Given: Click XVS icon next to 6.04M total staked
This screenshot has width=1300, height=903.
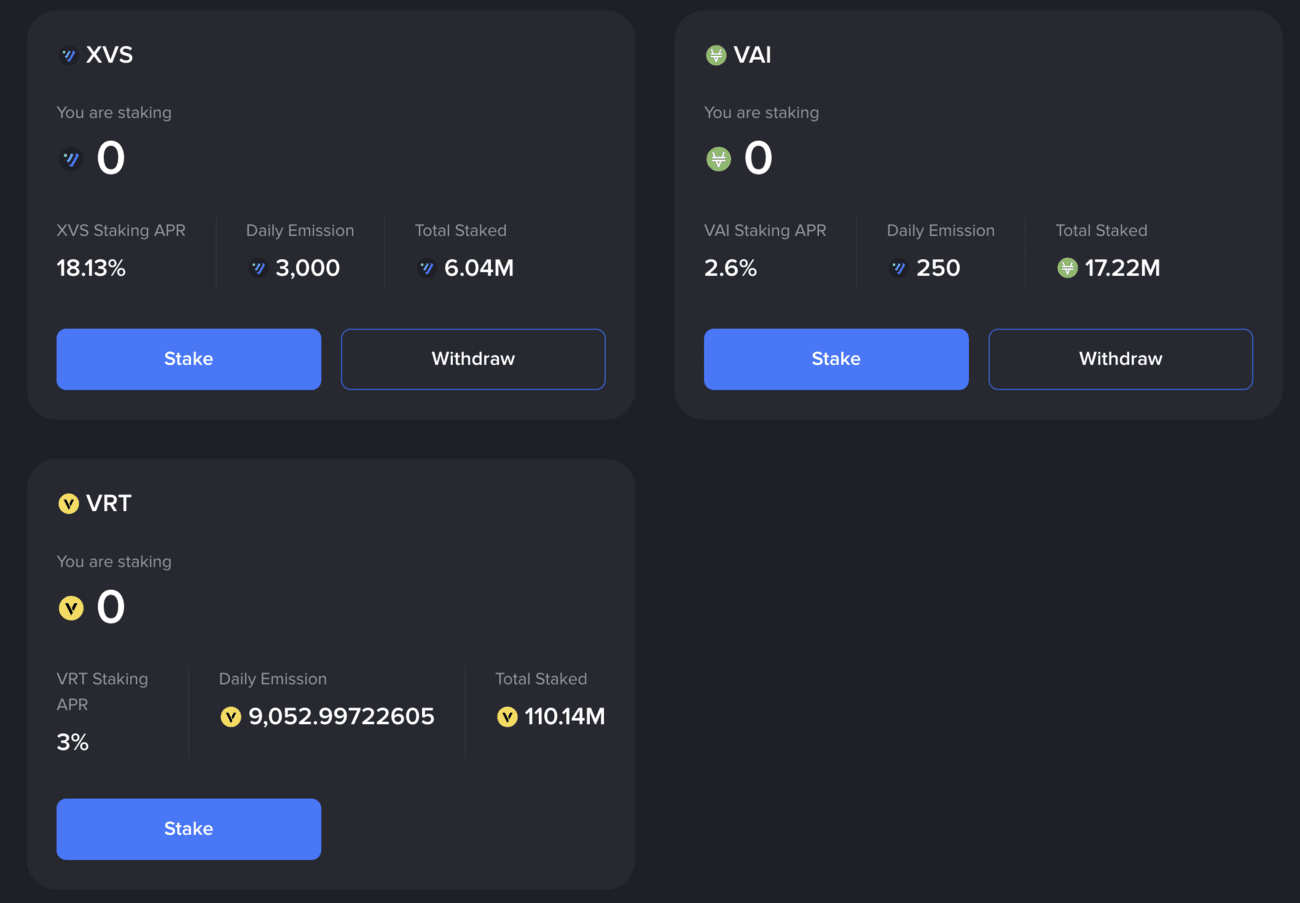Looking at the screenshot, I should click(427, 268).
